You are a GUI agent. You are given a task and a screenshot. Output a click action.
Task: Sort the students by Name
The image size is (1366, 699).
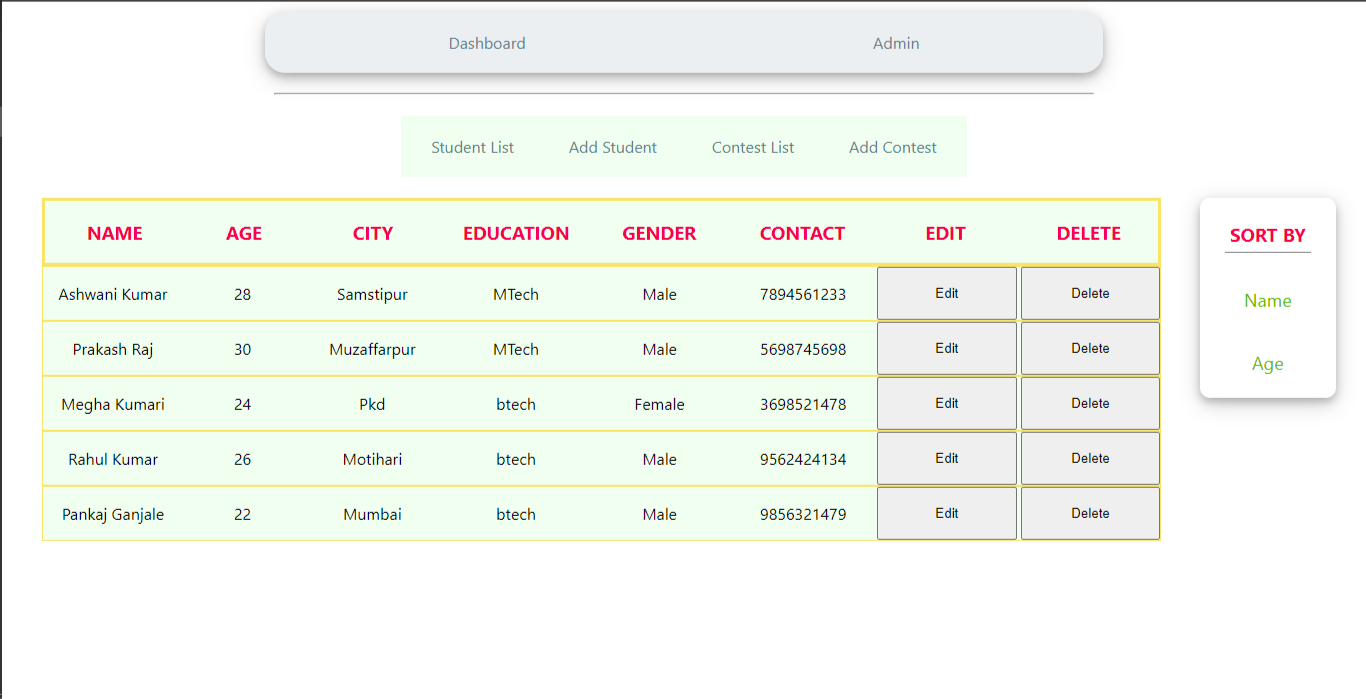click(x=1267, y=300)
